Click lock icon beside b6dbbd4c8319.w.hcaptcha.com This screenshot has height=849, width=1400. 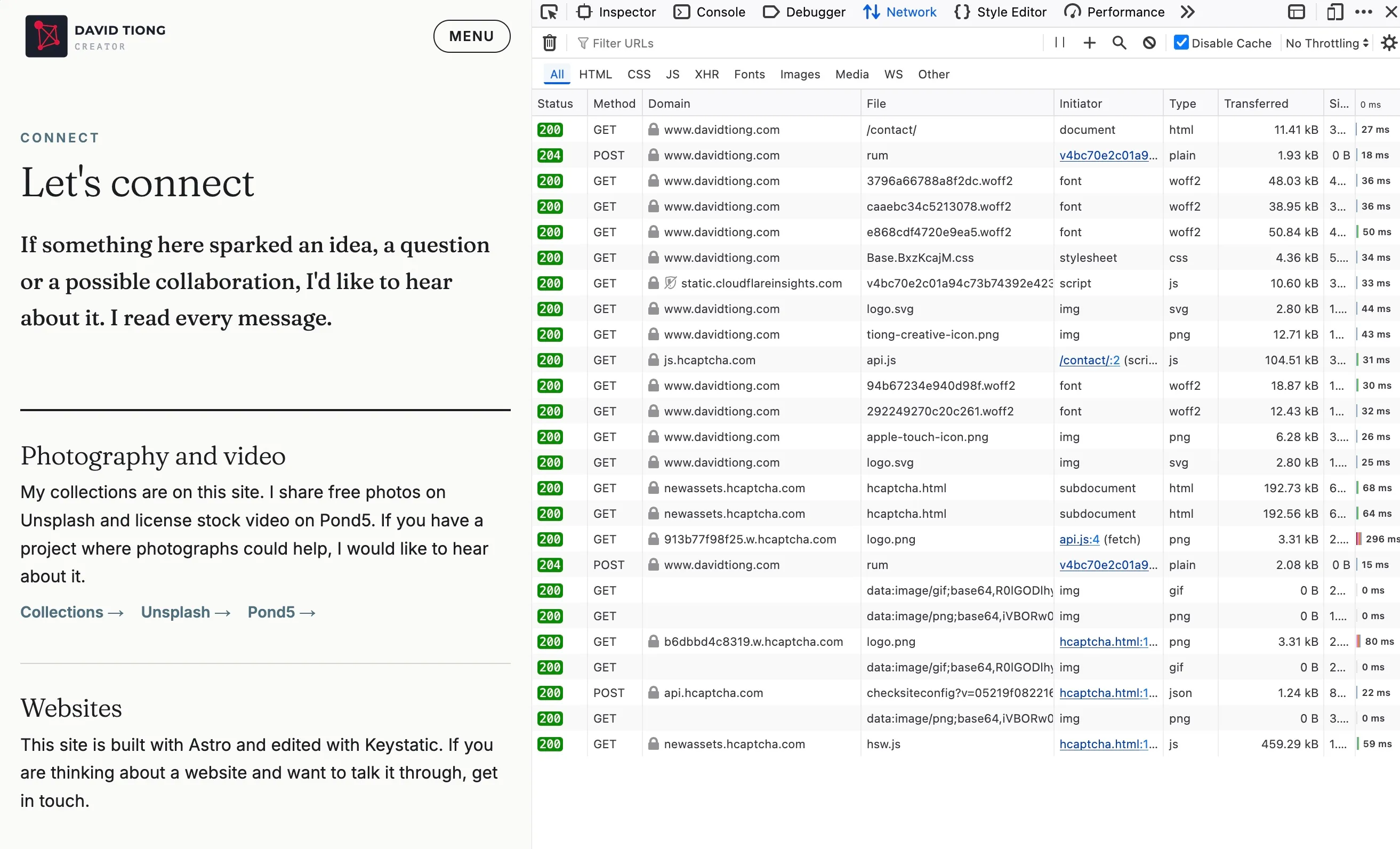point(654,642)
